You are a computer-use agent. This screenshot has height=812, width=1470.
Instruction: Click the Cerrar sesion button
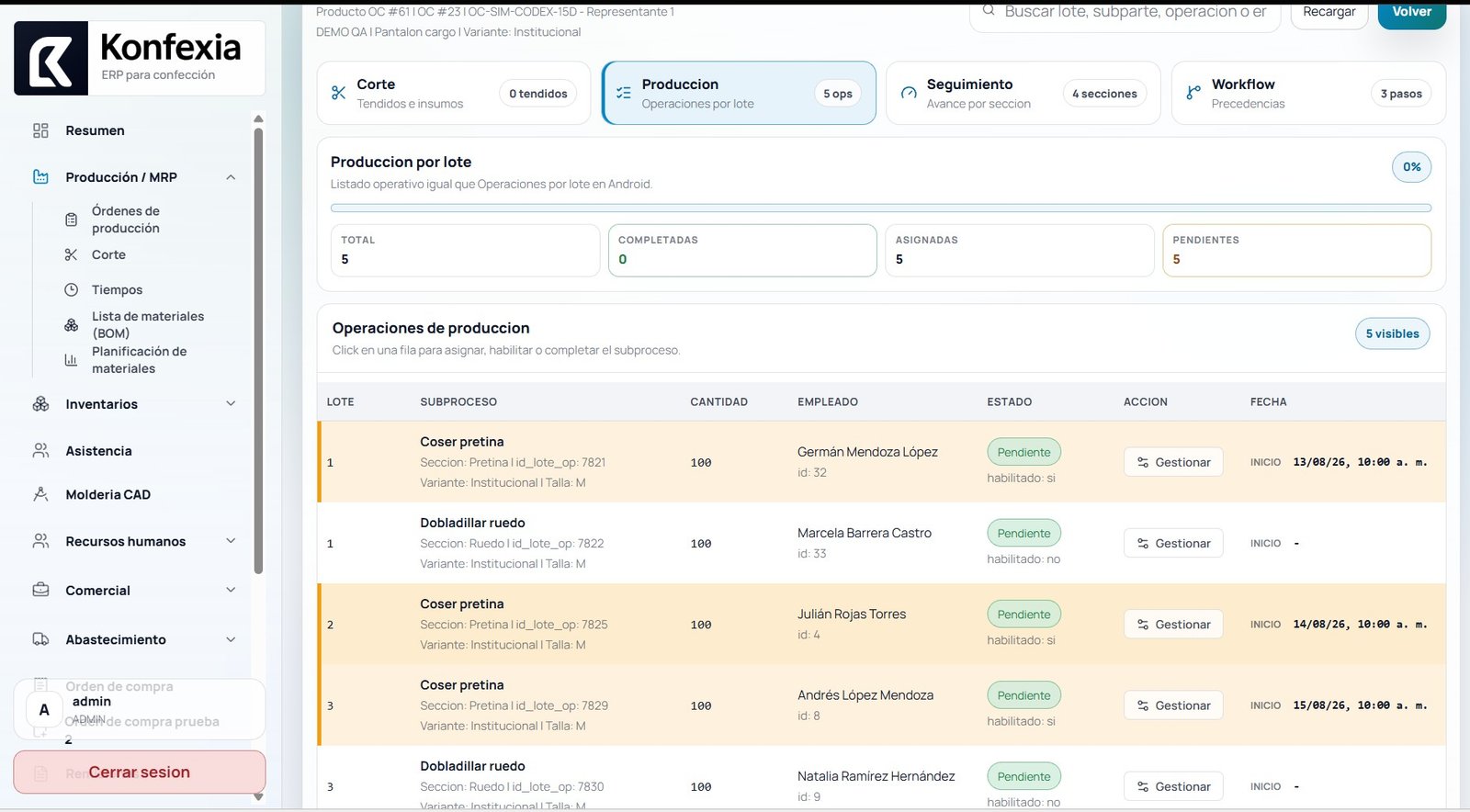point(140,773)
